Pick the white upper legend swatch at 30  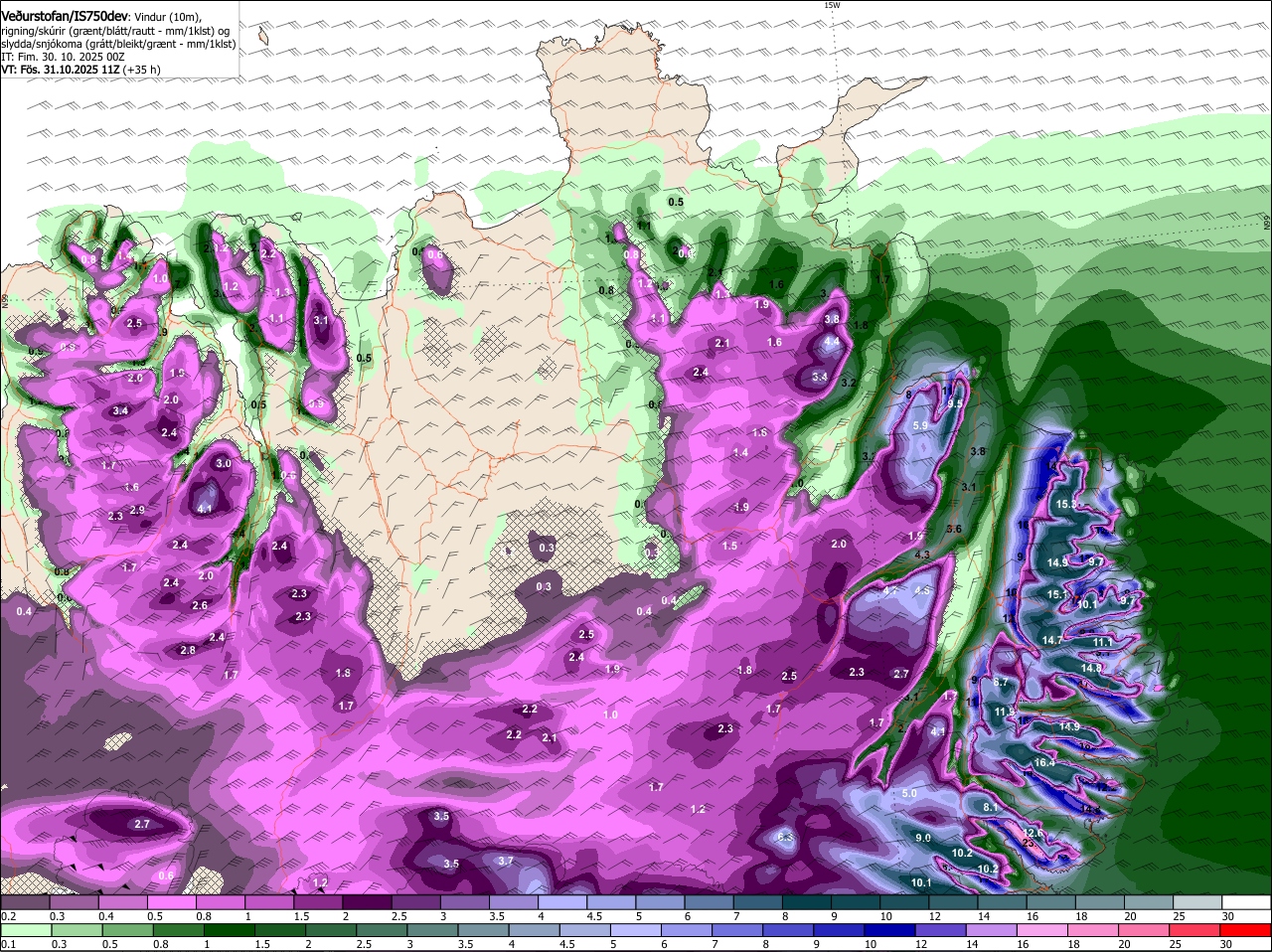click(1247, 901)
